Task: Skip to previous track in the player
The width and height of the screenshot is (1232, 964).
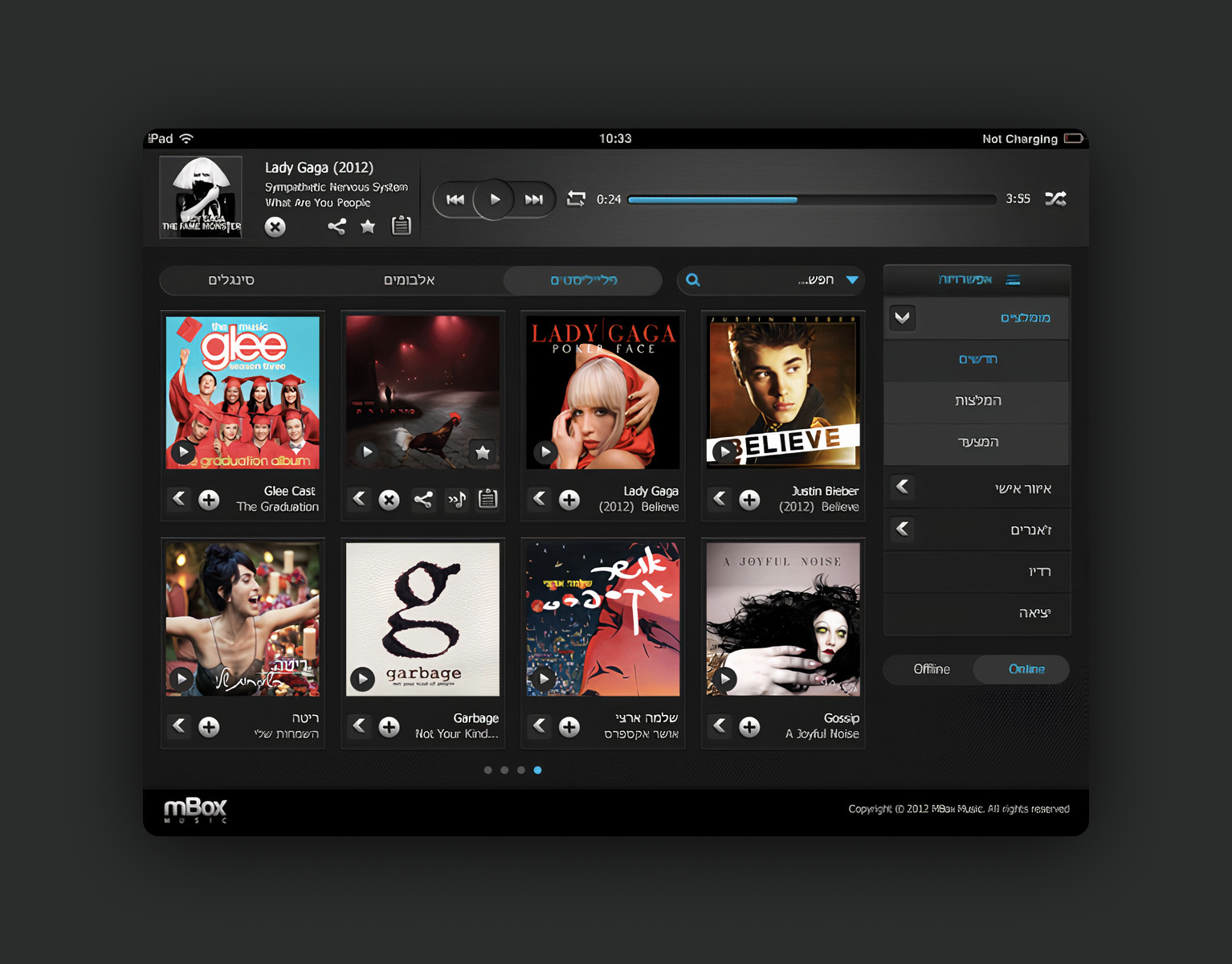Action: pyautogui.click(x=455, y=199)
